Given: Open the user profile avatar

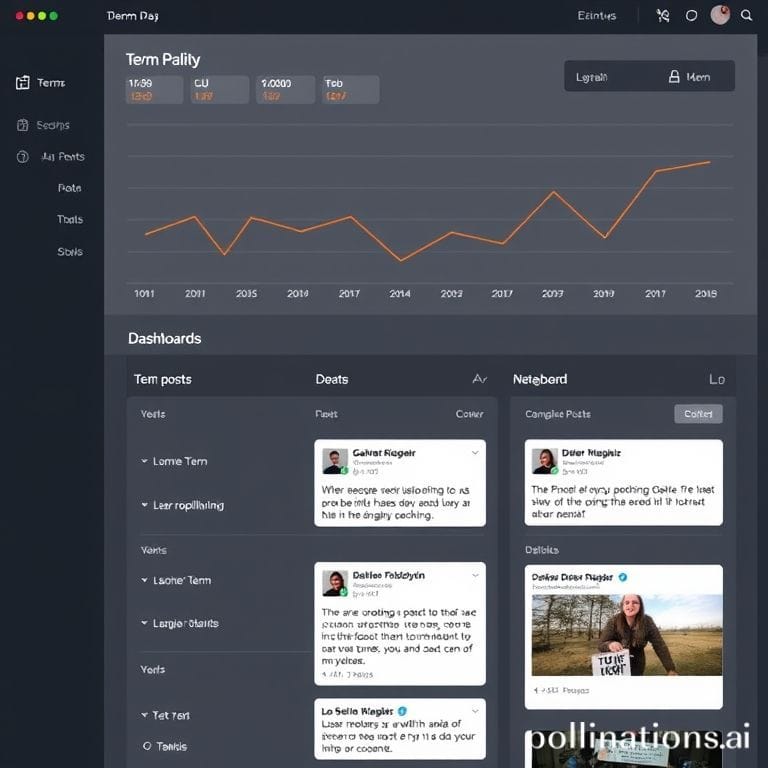Looking at the screenshot, I should tap(720, 15).
